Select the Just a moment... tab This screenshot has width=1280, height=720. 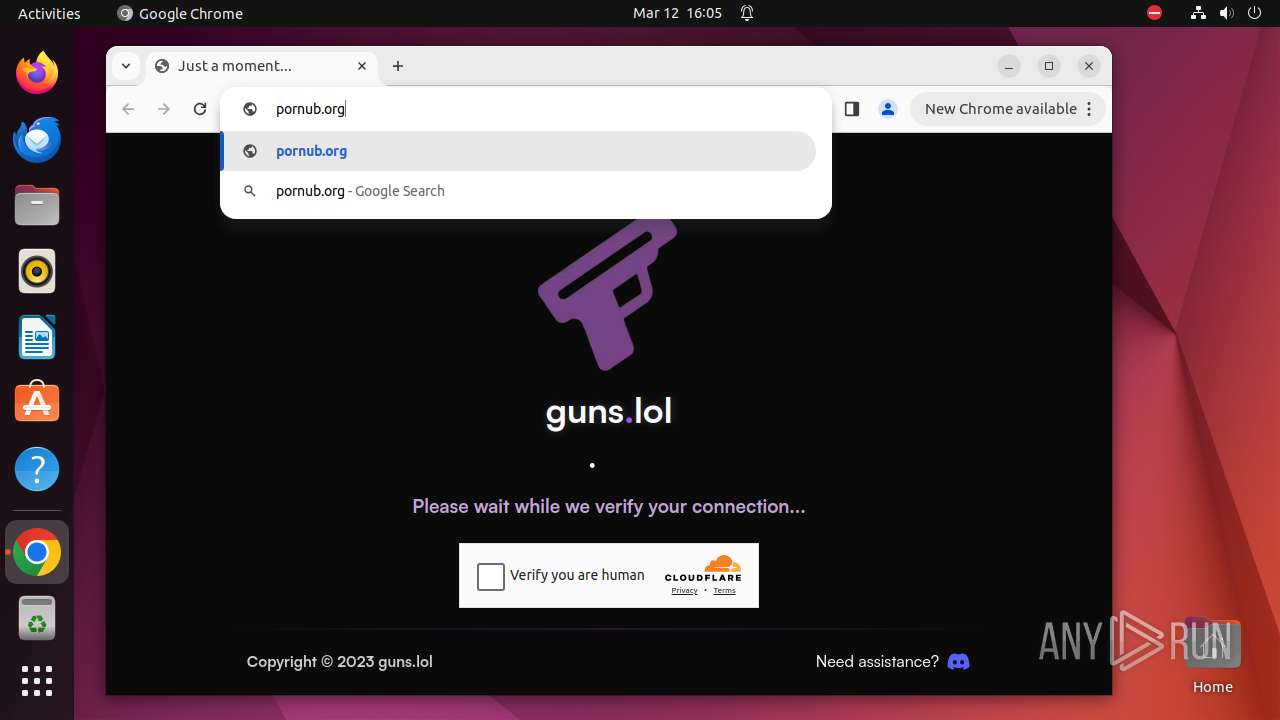tap(262, 66)
